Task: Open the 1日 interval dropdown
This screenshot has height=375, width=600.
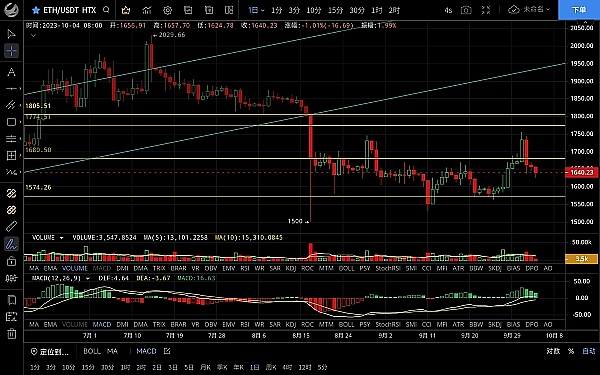Action: (256, 10)
